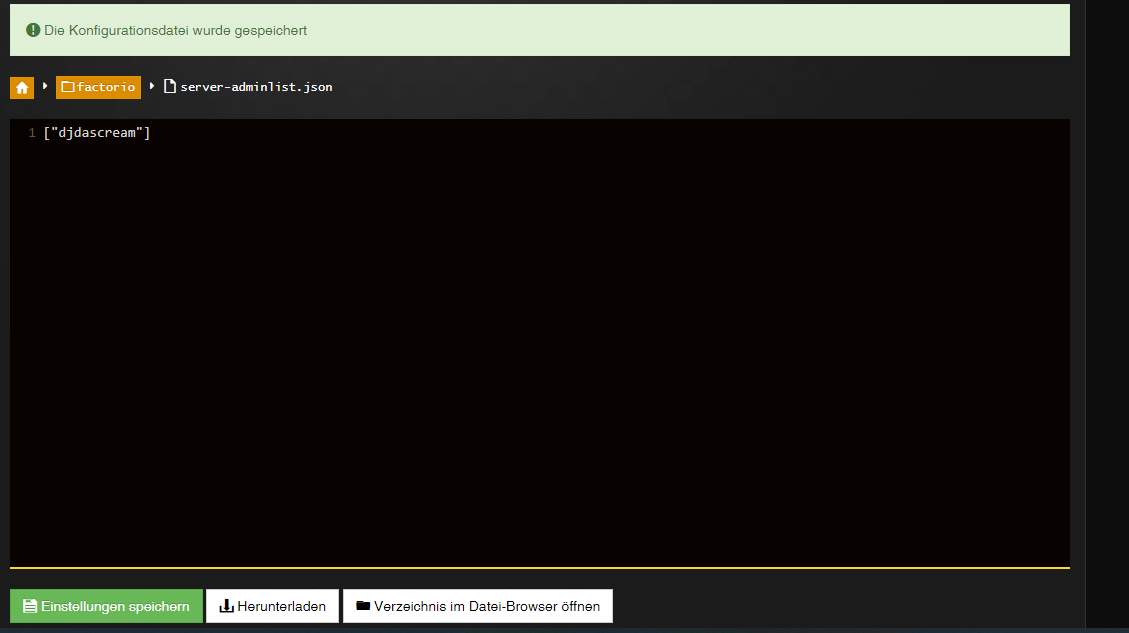Click Einstellungen speichern button

click(x=107, y=606)
